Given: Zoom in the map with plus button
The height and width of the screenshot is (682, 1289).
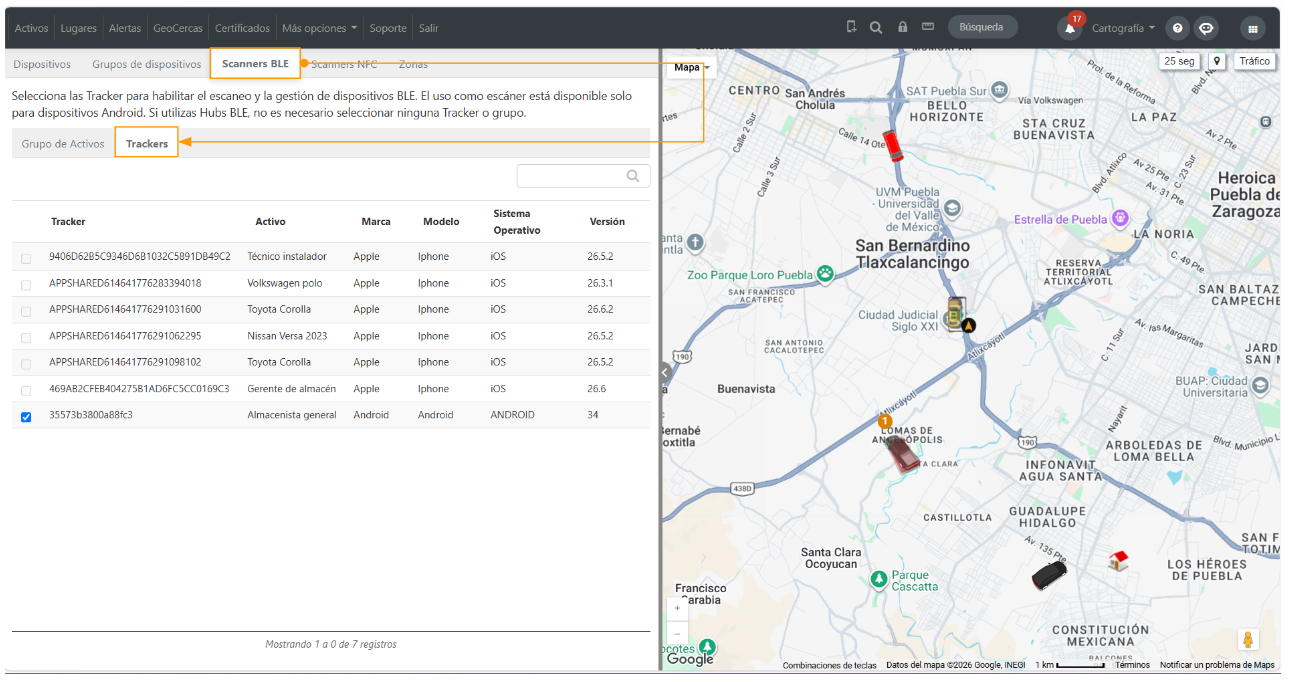Looking at the screenshot, I should 677,608.
